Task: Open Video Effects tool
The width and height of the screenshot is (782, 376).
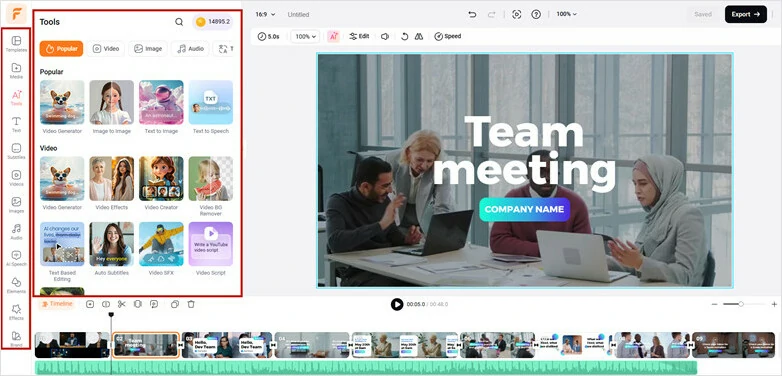Action: coord(112,183)
